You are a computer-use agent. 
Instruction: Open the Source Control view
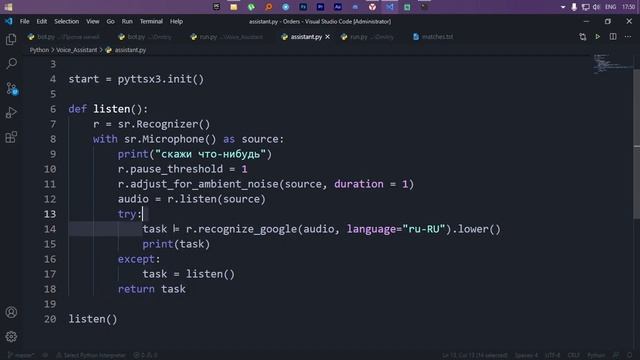click(x=11, y=88)
